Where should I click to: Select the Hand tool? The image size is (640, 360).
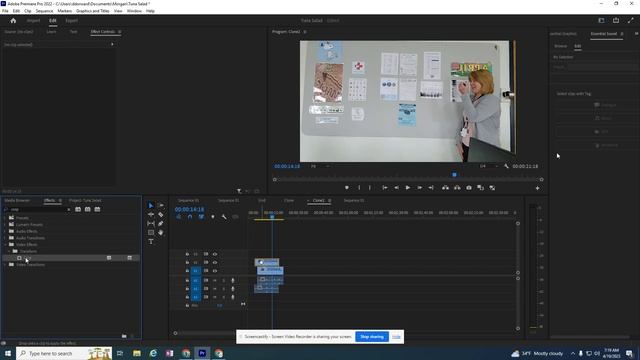pyautogui.click(x=161, y=233)
